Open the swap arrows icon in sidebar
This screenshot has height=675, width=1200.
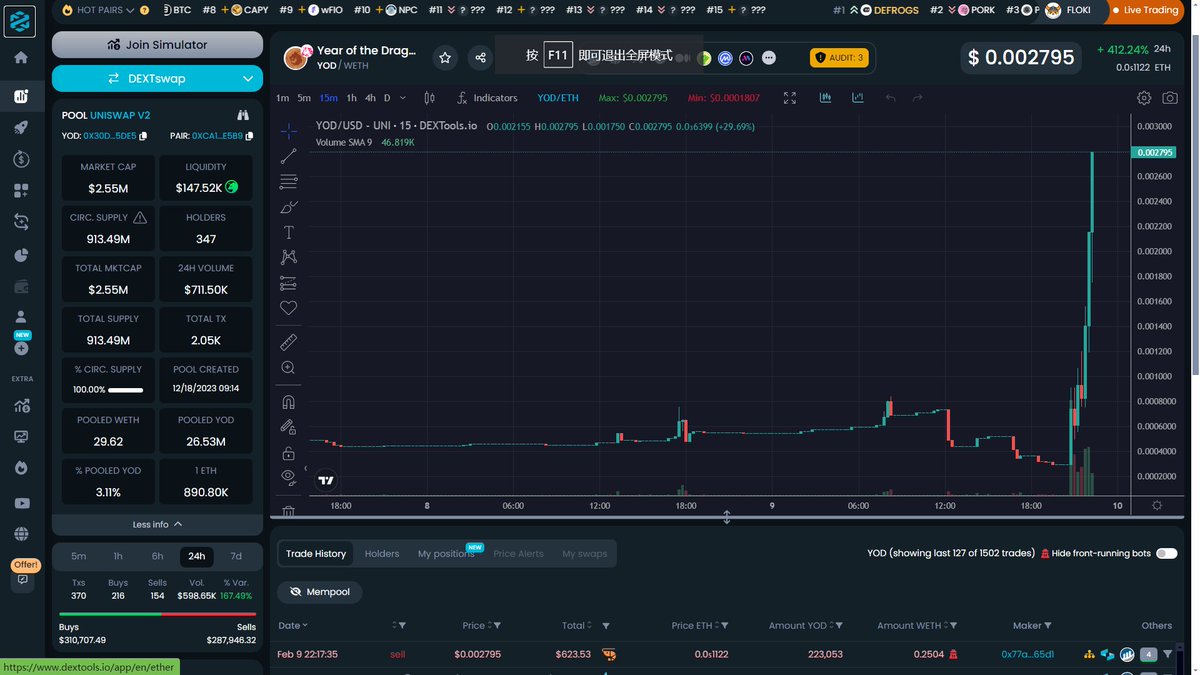coord(21,222)
